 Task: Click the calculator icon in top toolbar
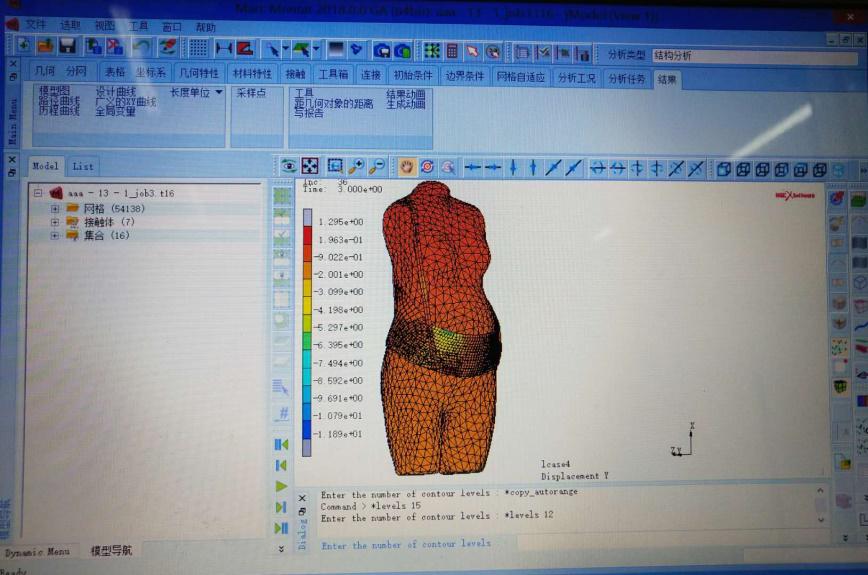point(452,50)
